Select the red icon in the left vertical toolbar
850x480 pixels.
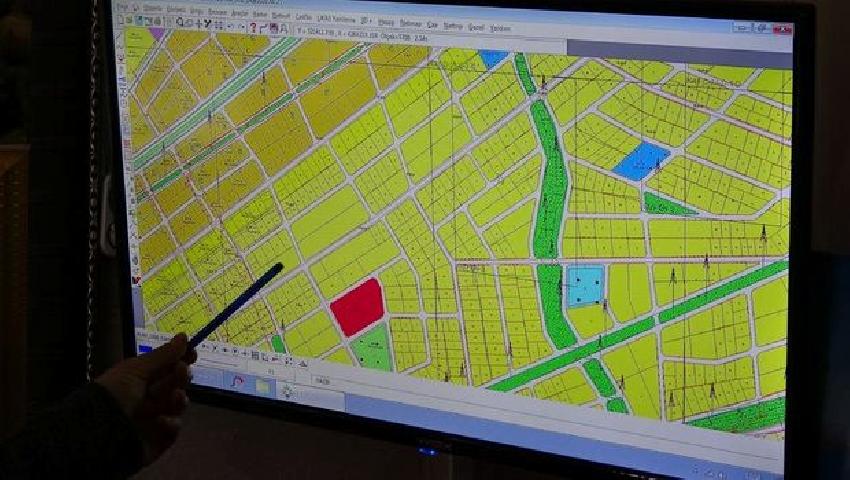click(x=136, y=282)
